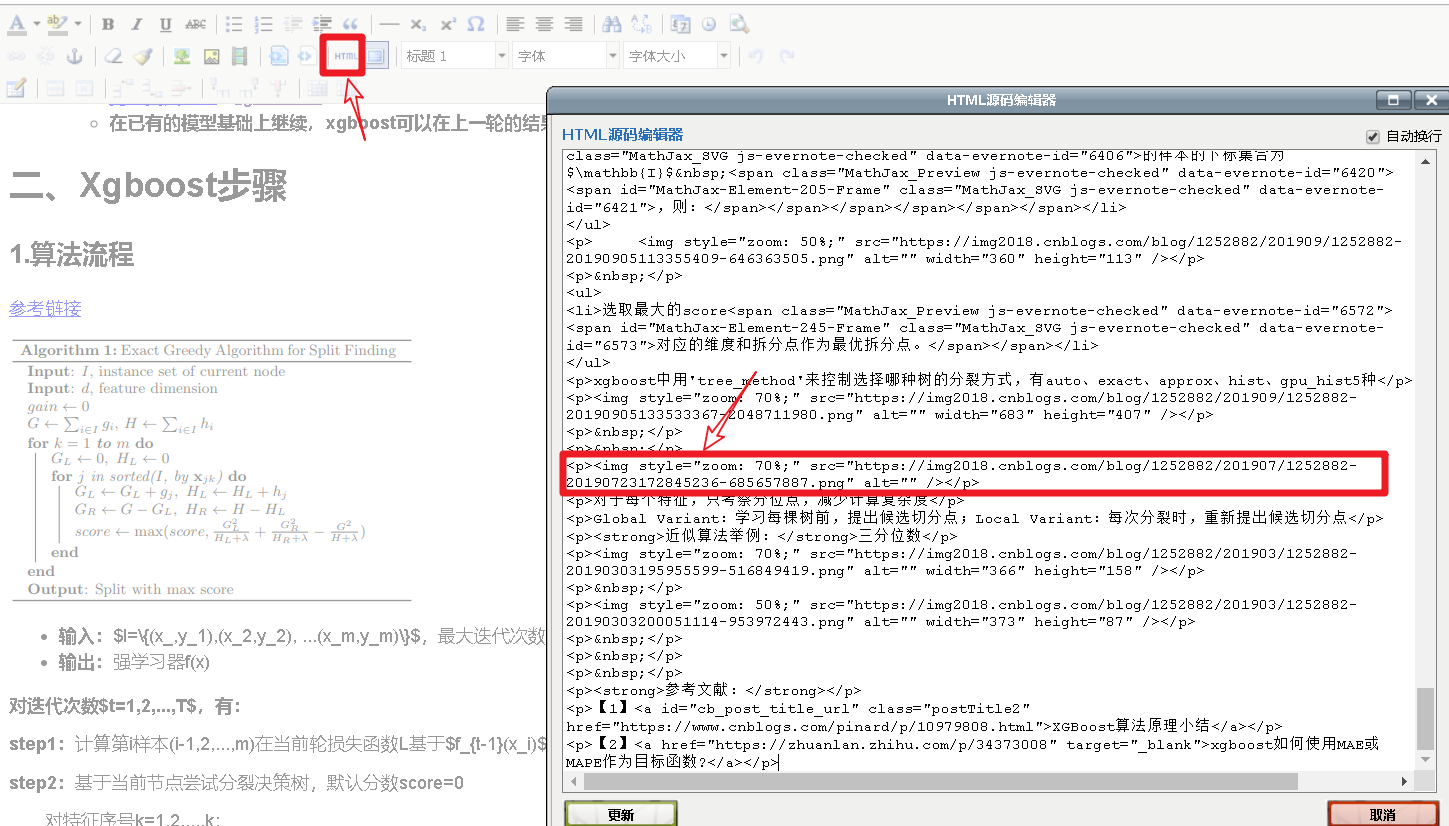
Task: Insert the current time clock icon
Action: 708,24
